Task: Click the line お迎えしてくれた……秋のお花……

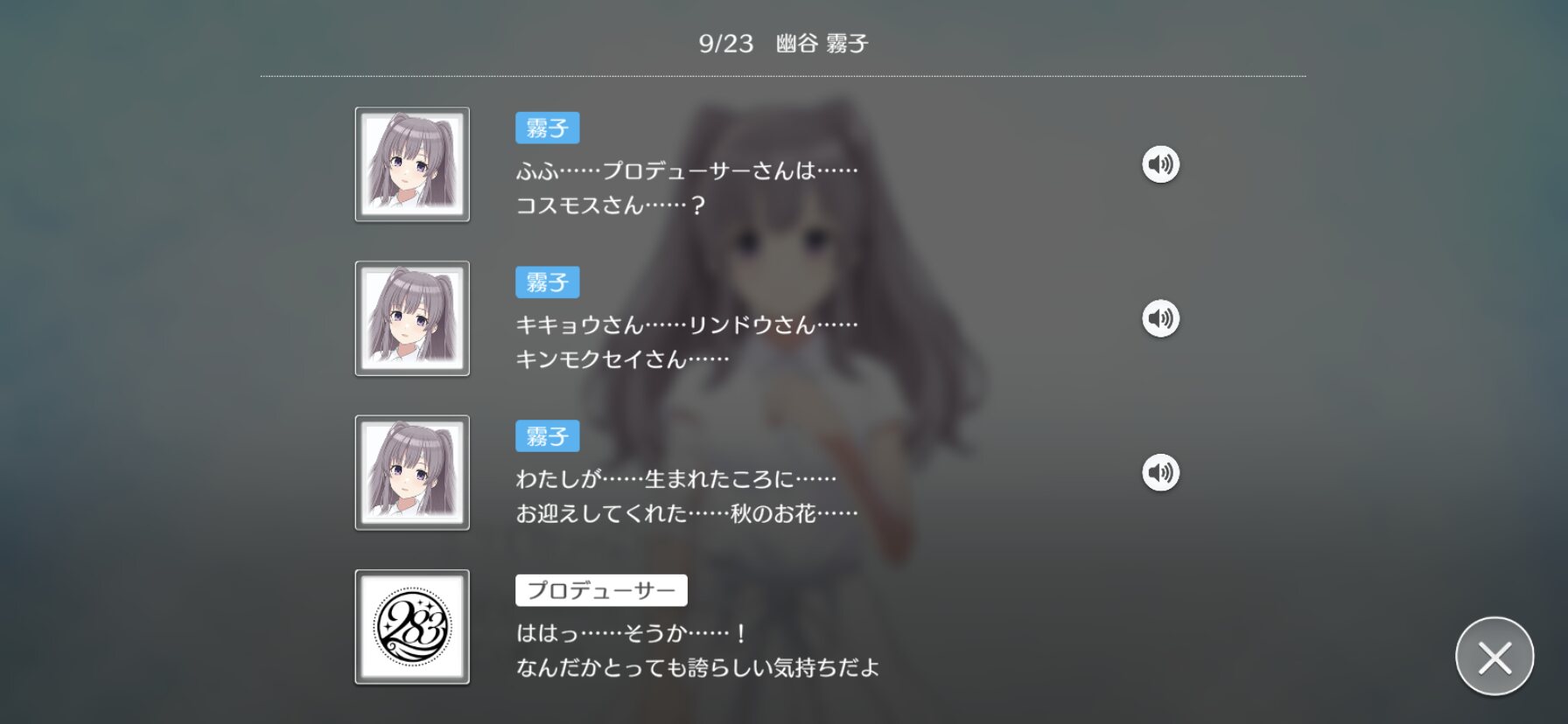Action: 687,513
